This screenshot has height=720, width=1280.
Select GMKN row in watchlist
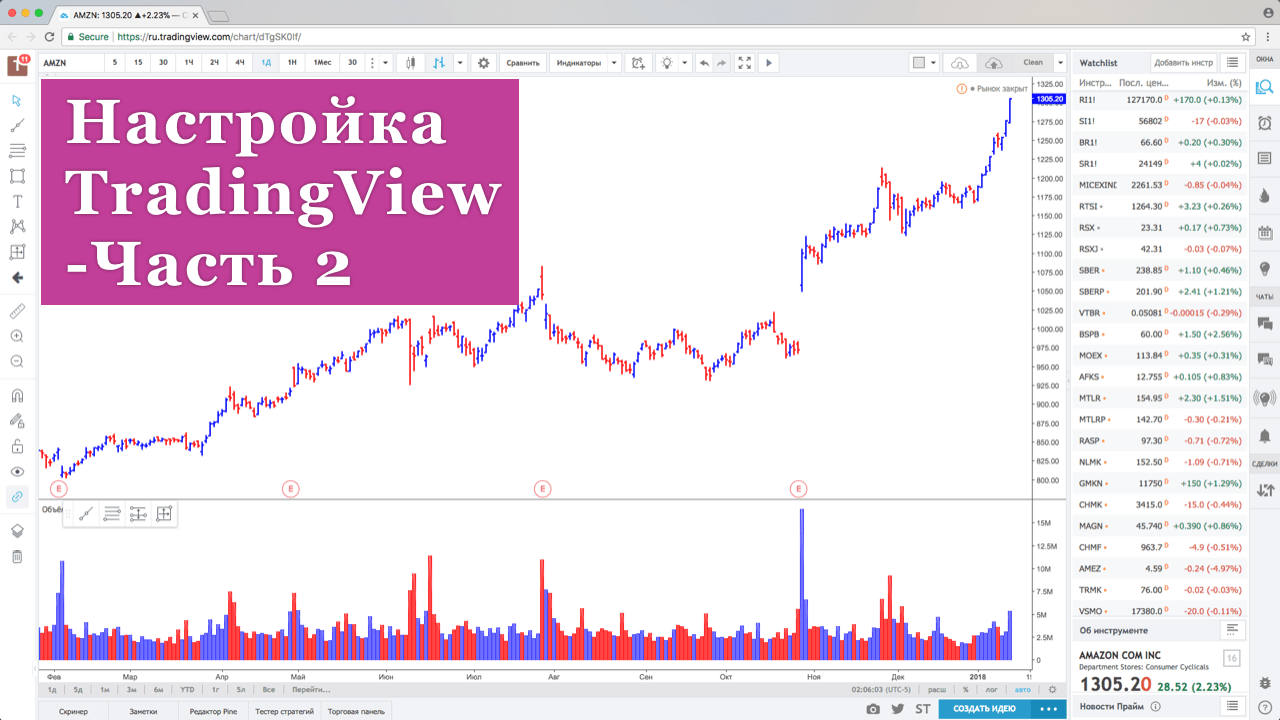click(x=1160, y=483)
